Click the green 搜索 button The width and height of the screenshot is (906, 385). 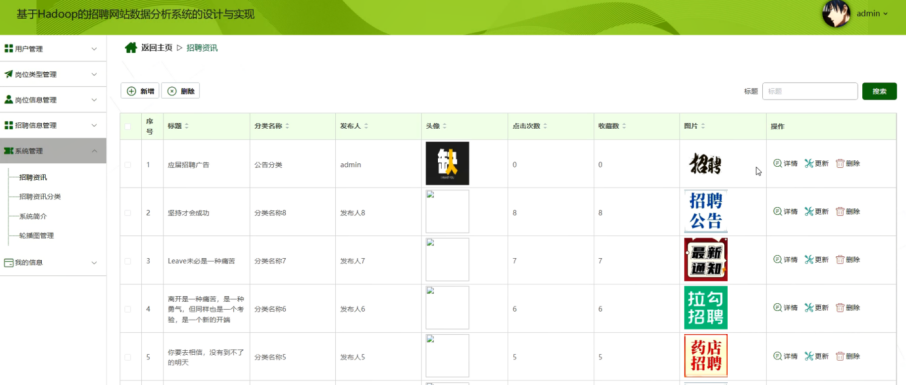[879, 91]
